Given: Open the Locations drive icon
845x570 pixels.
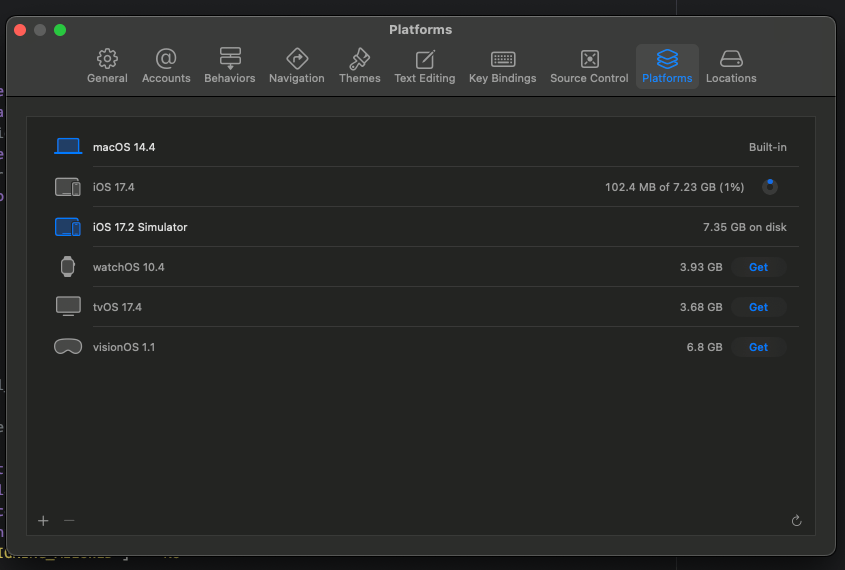Looking at the screenshot, I should tap(731, 59).
